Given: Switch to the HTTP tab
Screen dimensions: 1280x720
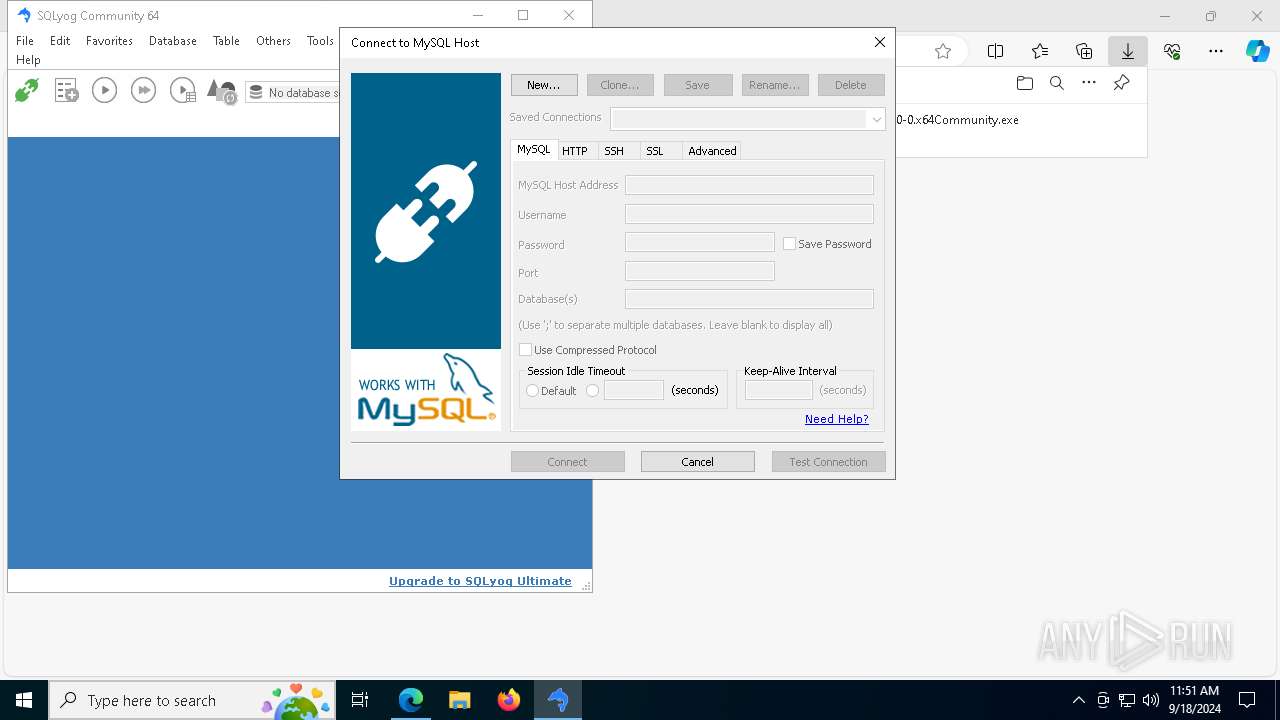Looking at the screenshot, I should [x=575, y=151].
